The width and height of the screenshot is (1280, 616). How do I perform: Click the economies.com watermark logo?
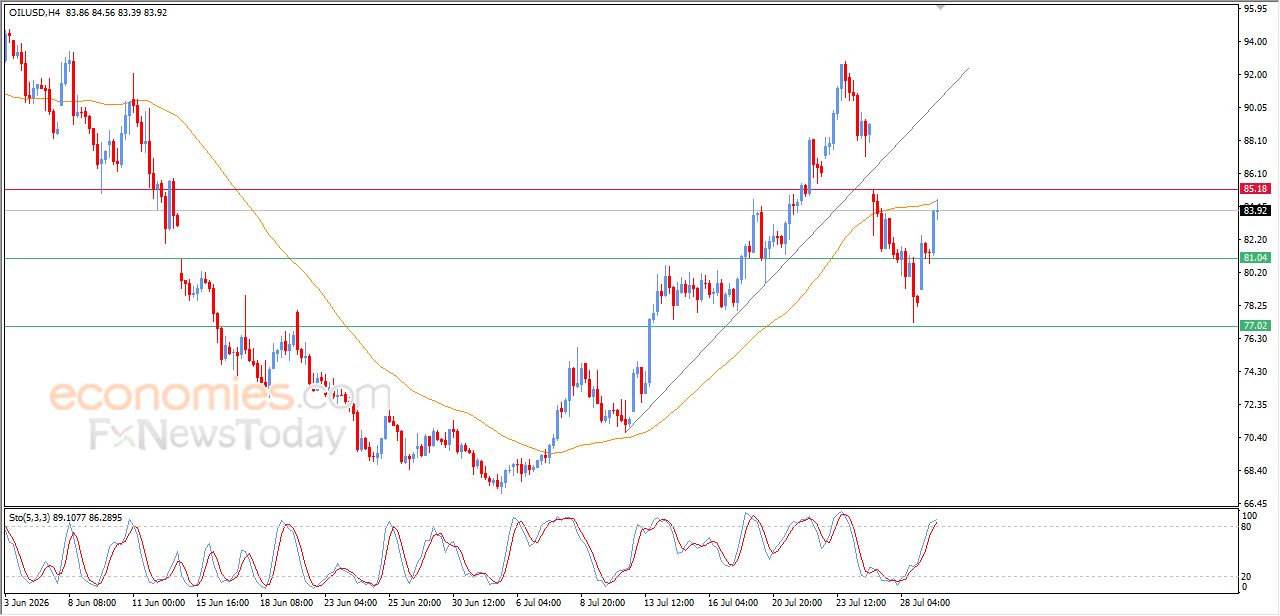220,396
